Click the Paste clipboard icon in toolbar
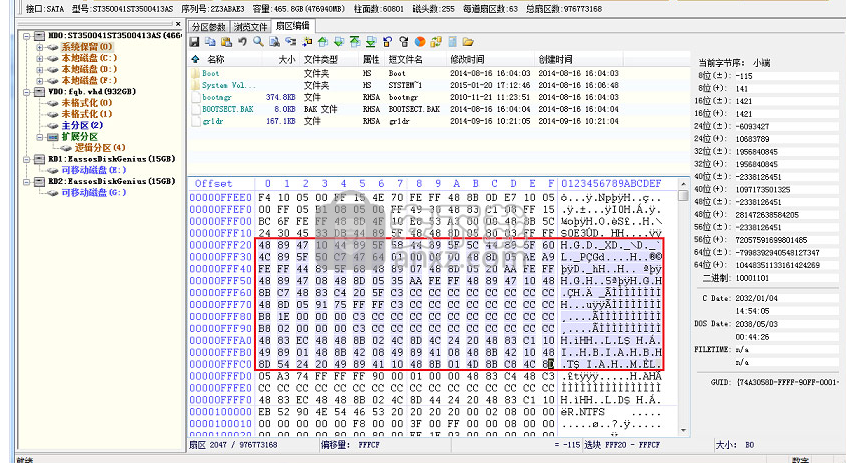 click(x=227, y=42)
